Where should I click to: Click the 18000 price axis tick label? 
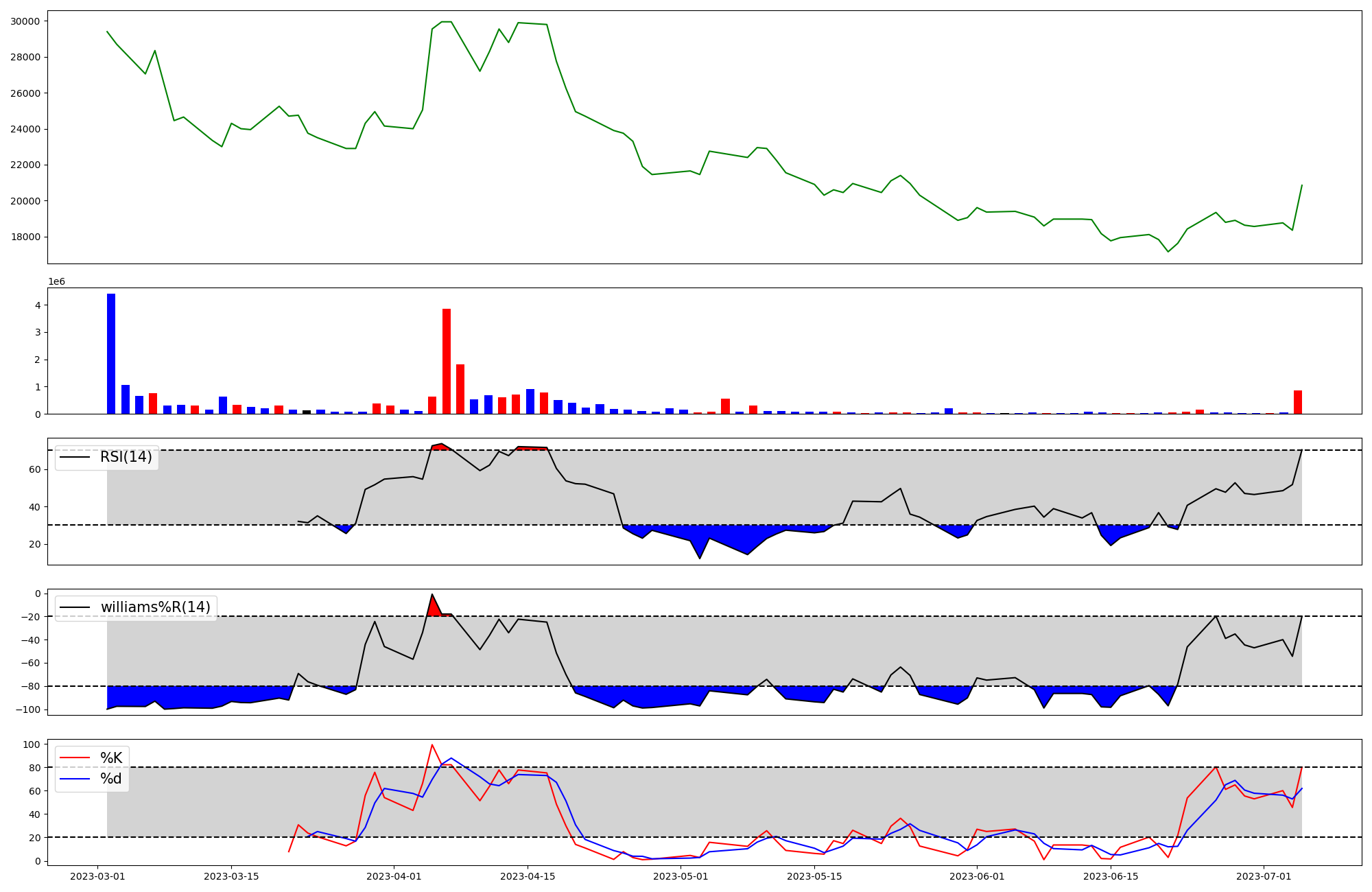(x=25, y=237)
